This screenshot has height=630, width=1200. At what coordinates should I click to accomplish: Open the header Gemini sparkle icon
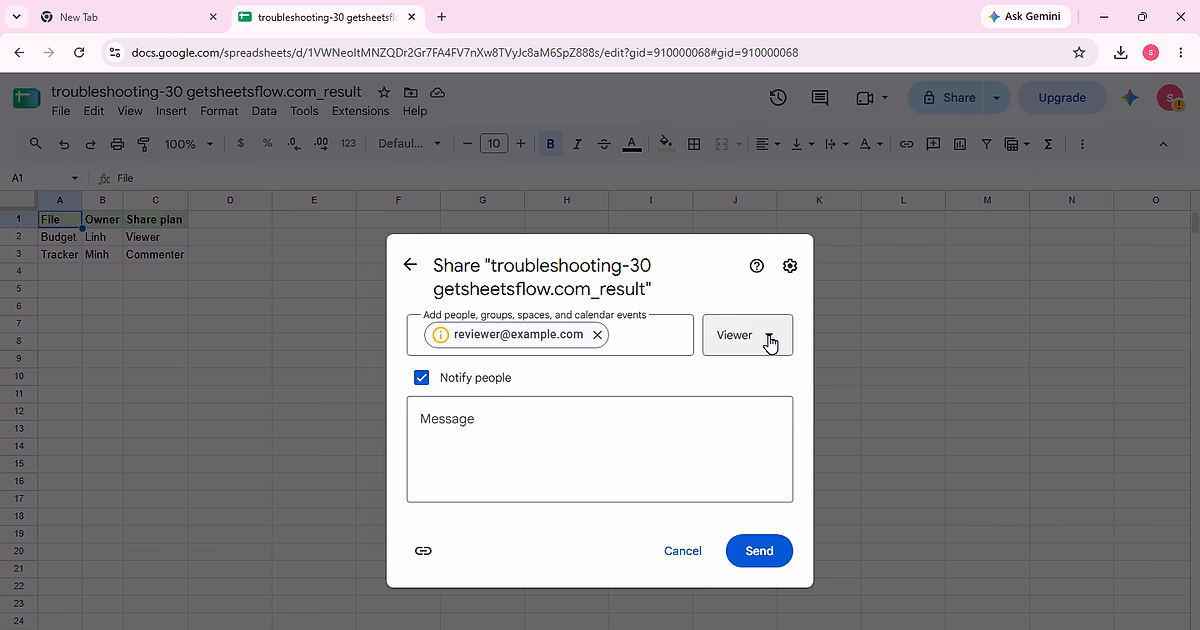click(1130, 97)
